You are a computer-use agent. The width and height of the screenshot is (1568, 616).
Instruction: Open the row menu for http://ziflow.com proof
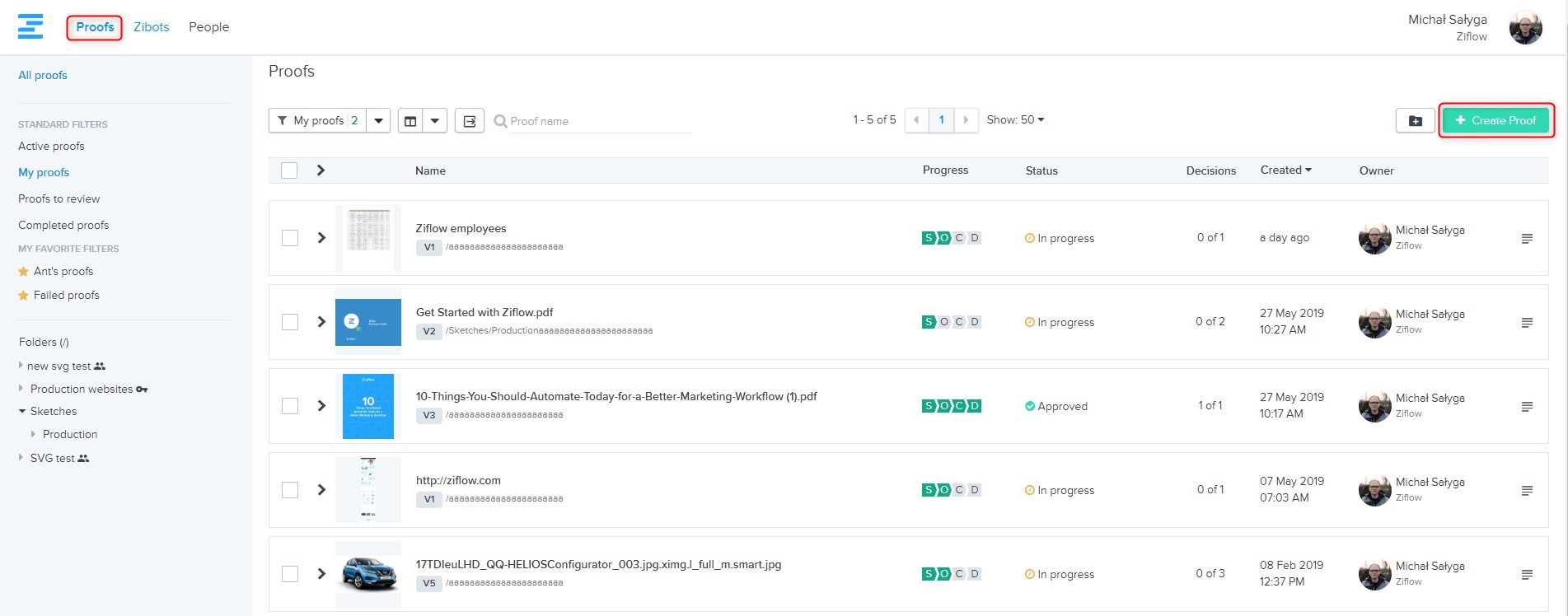(x=1527, y=491)
